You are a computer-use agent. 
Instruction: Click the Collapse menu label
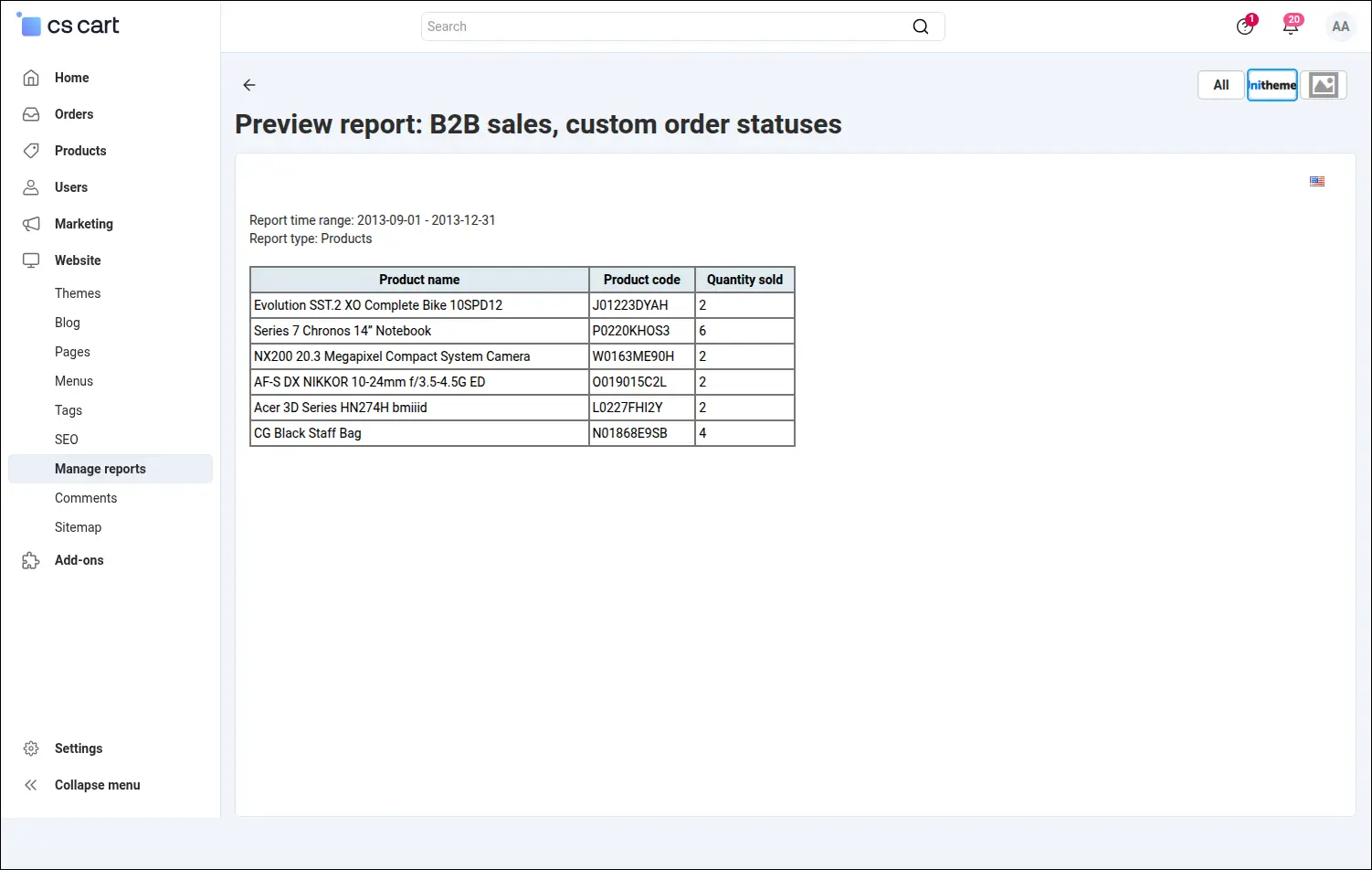pyautogui.click(x=98, y=785)
